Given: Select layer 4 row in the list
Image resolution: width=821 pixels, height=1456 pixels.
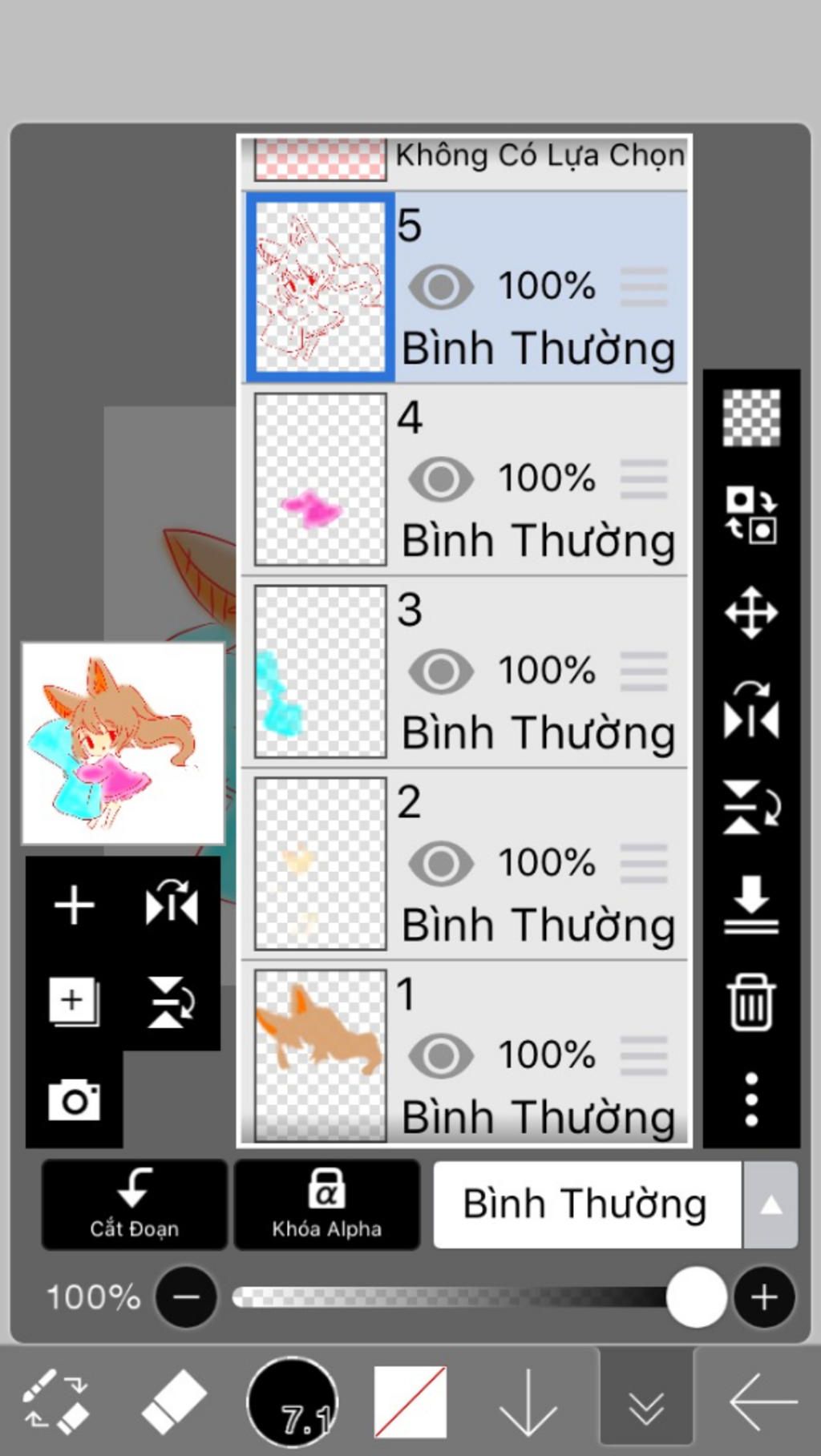Looking at the screenshot, I should point(464,479).
